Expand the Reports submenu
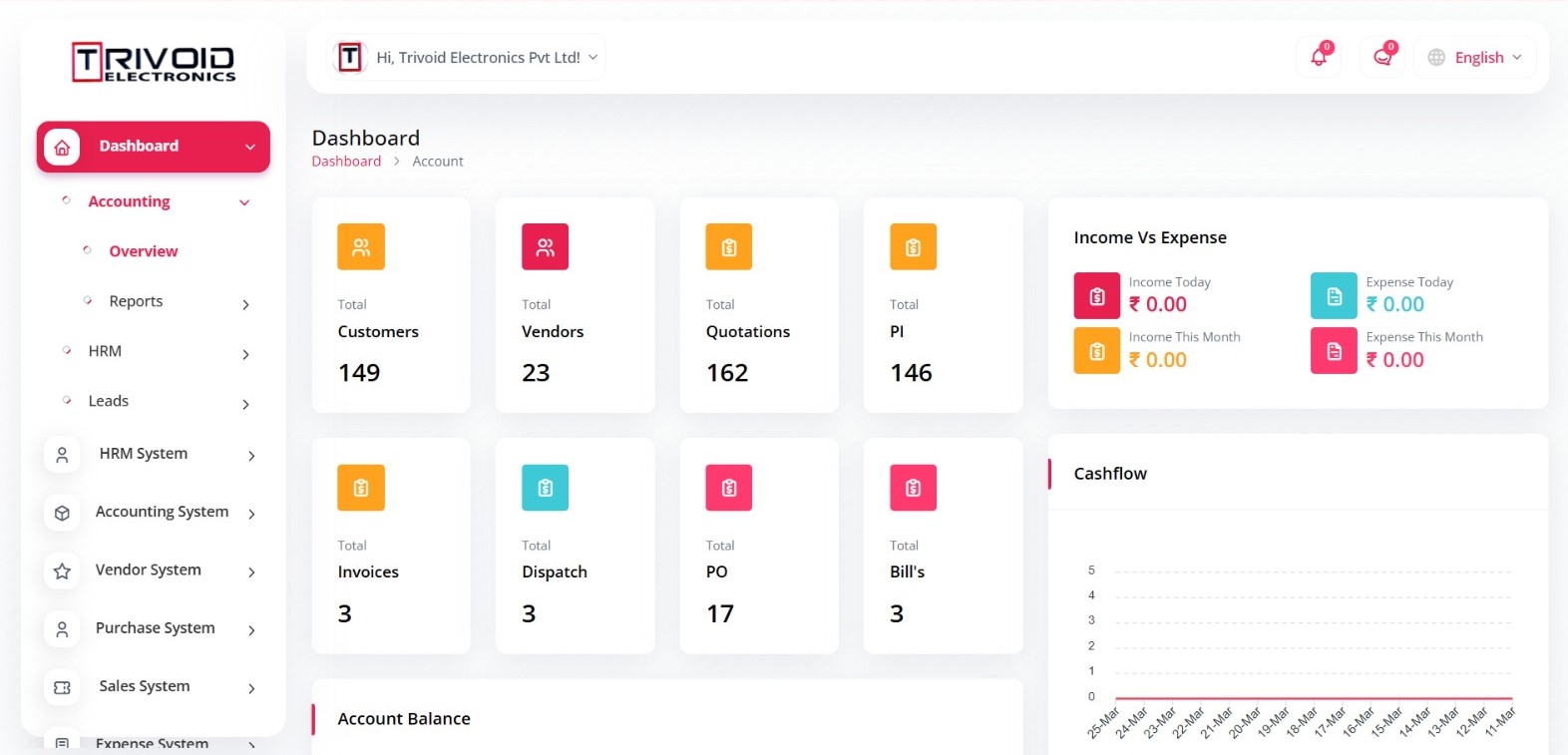The width and height of the screenshot is (1568, 755). [137, 300]
